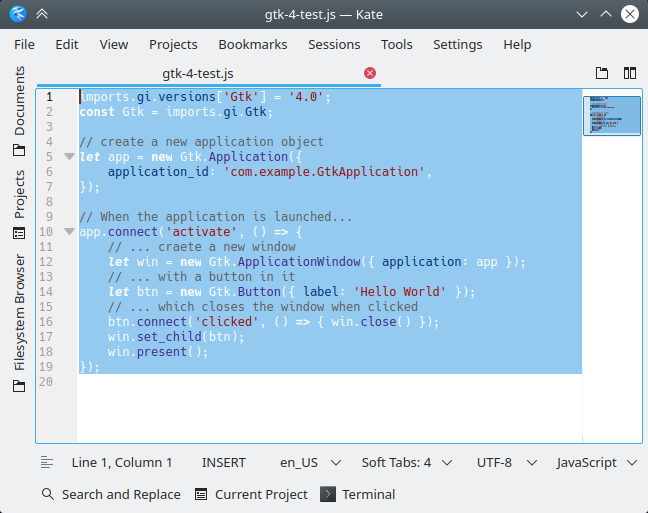Open the JavaScript syntax mode dropdown
Image resolution: width=648 pixels, height=513 pixels.
596,463
